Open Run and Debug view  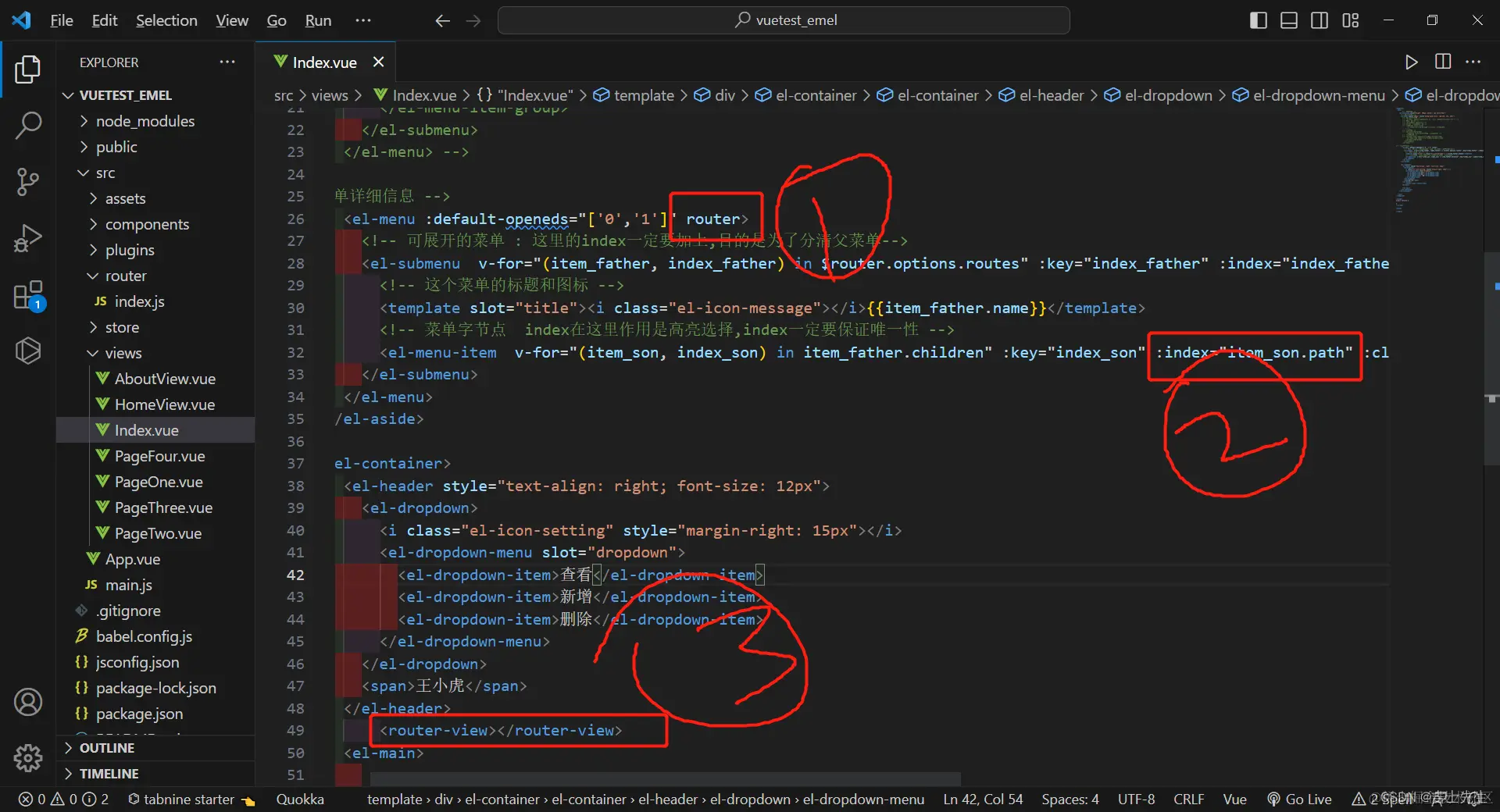28,237
